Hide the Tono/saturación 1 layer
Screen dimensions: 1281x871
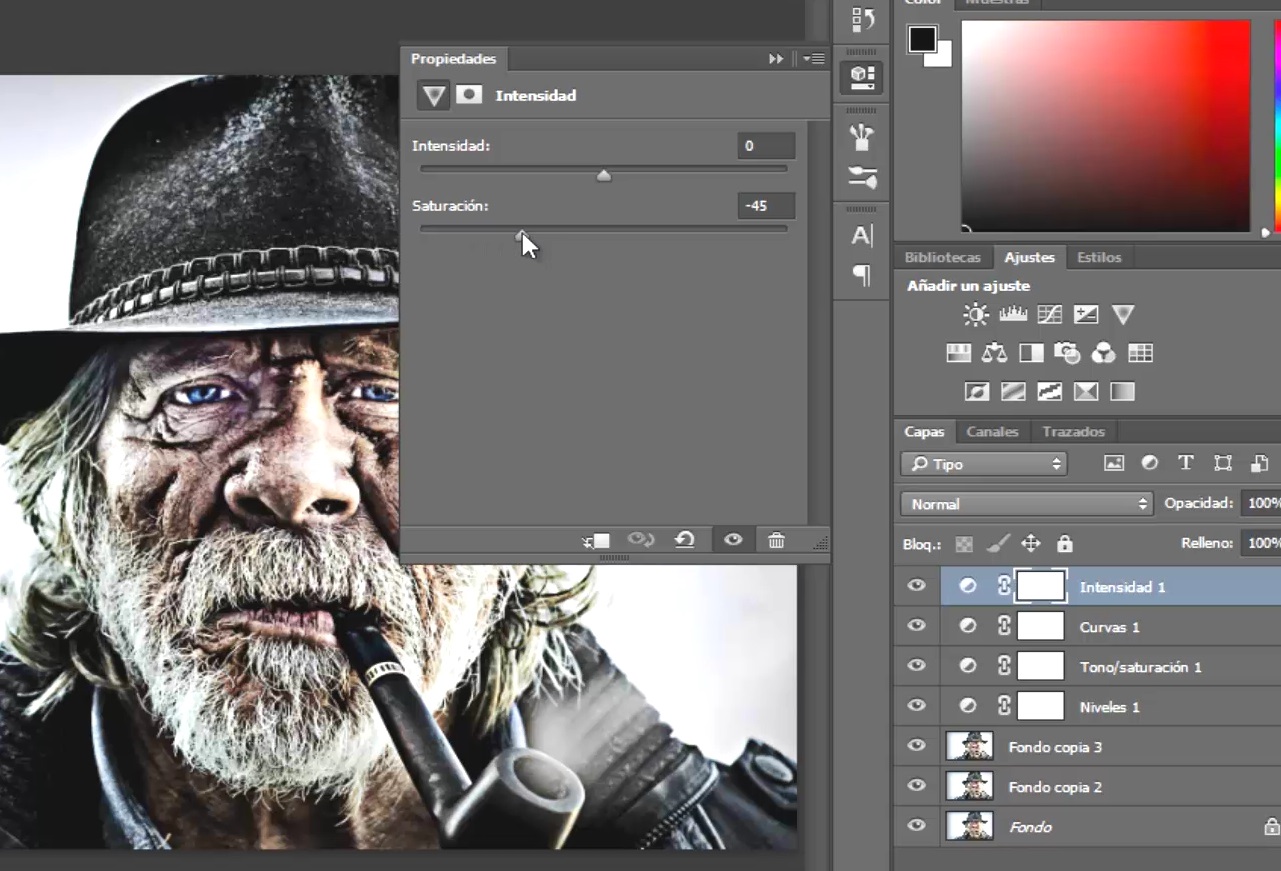pos(916,666)
